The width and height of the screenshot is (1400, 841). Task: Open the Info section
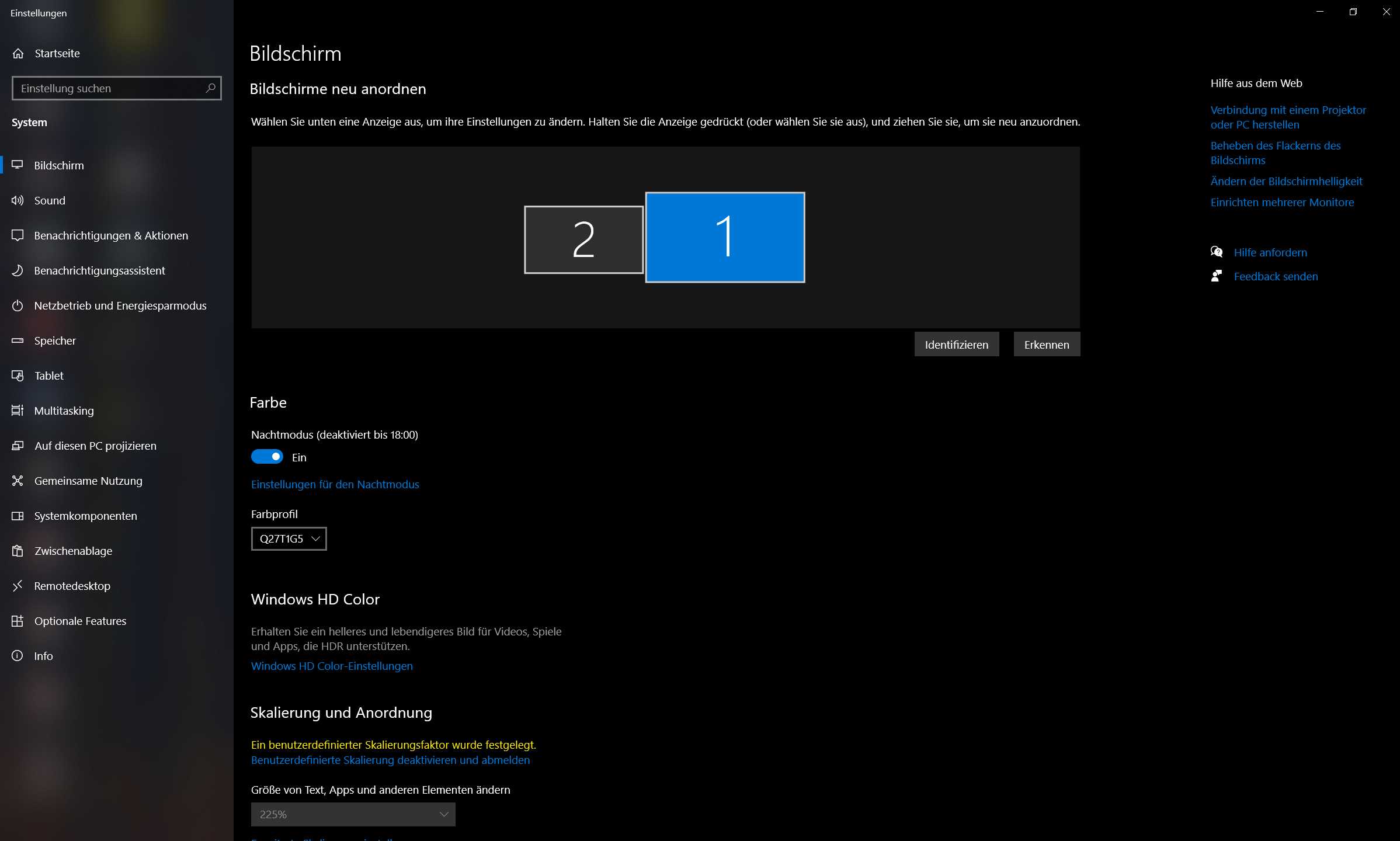(x=43, y=655)
